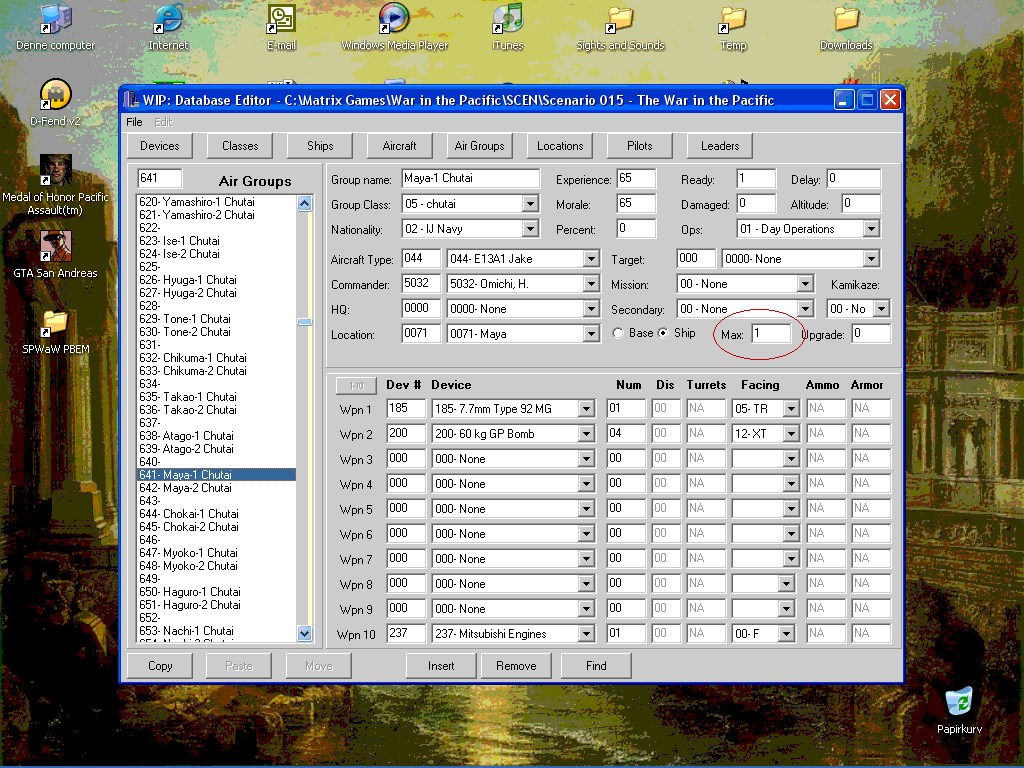Select the Ship radio button
Viewport: 1024px width, 768px height.
point(663,333)
